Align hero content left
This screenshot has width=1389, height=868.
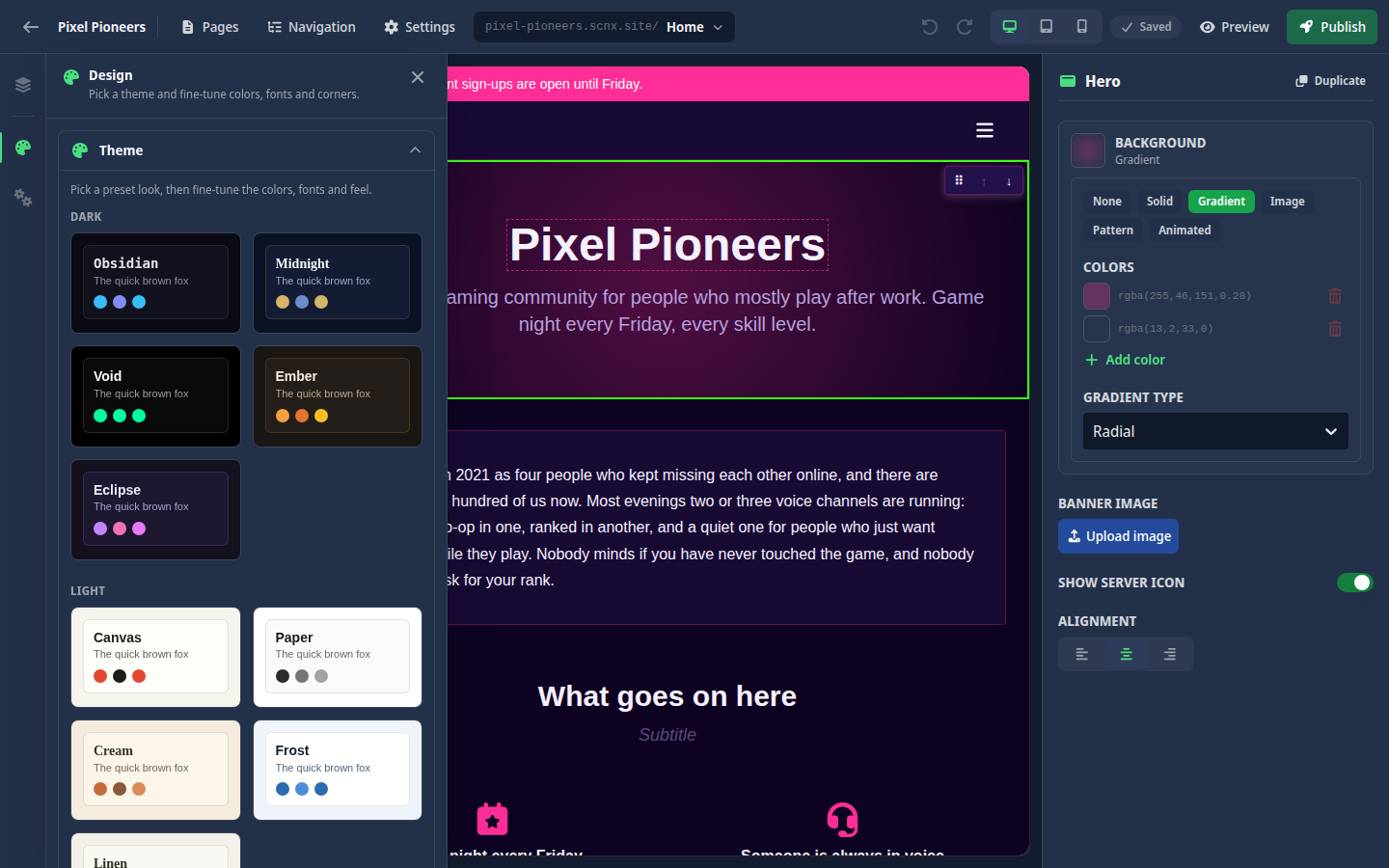pos(1082,654)
